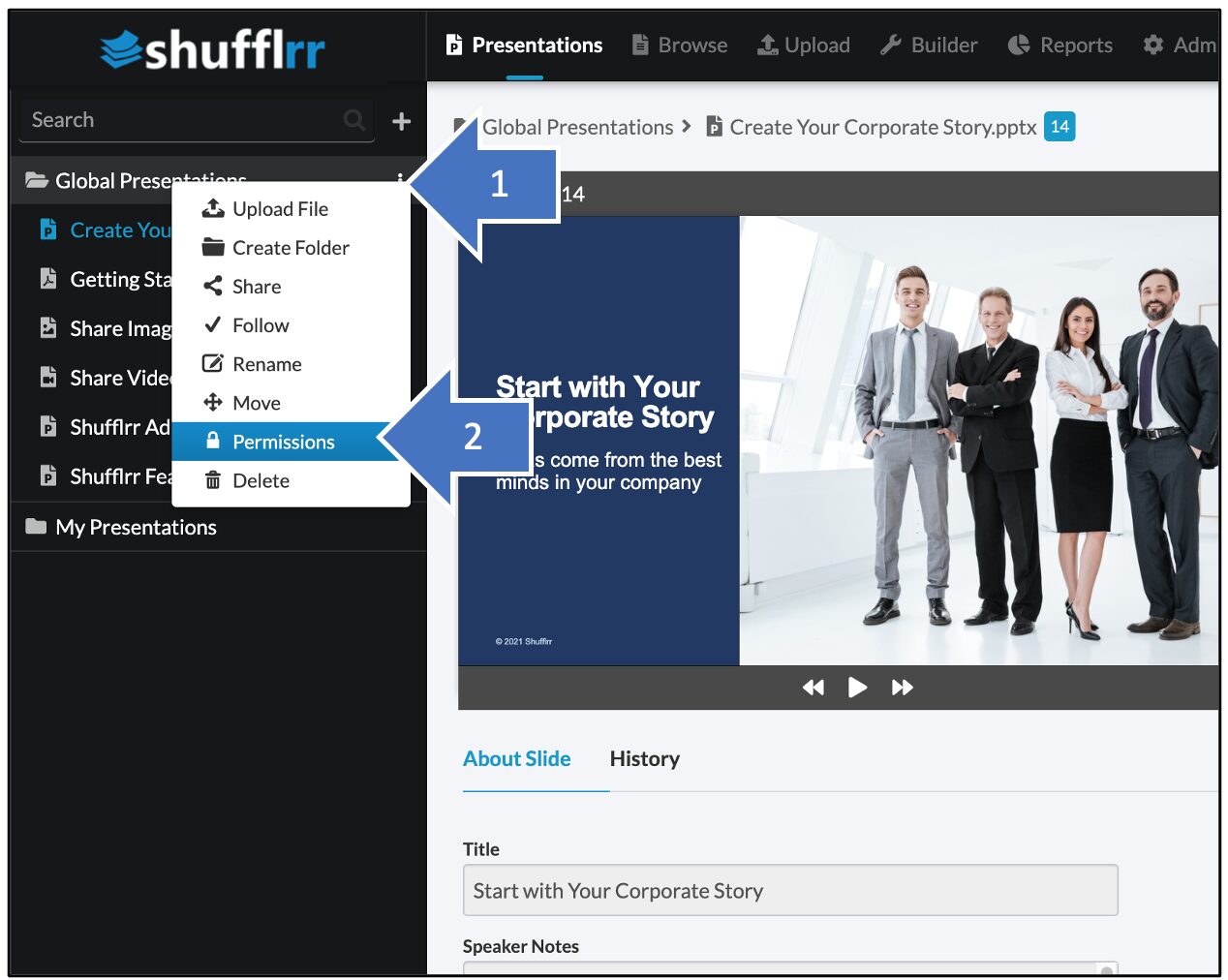Viewport: 1228px width, 980px height.
Task: Click the Admin gear icon
Action: (x=1152, y=45)
